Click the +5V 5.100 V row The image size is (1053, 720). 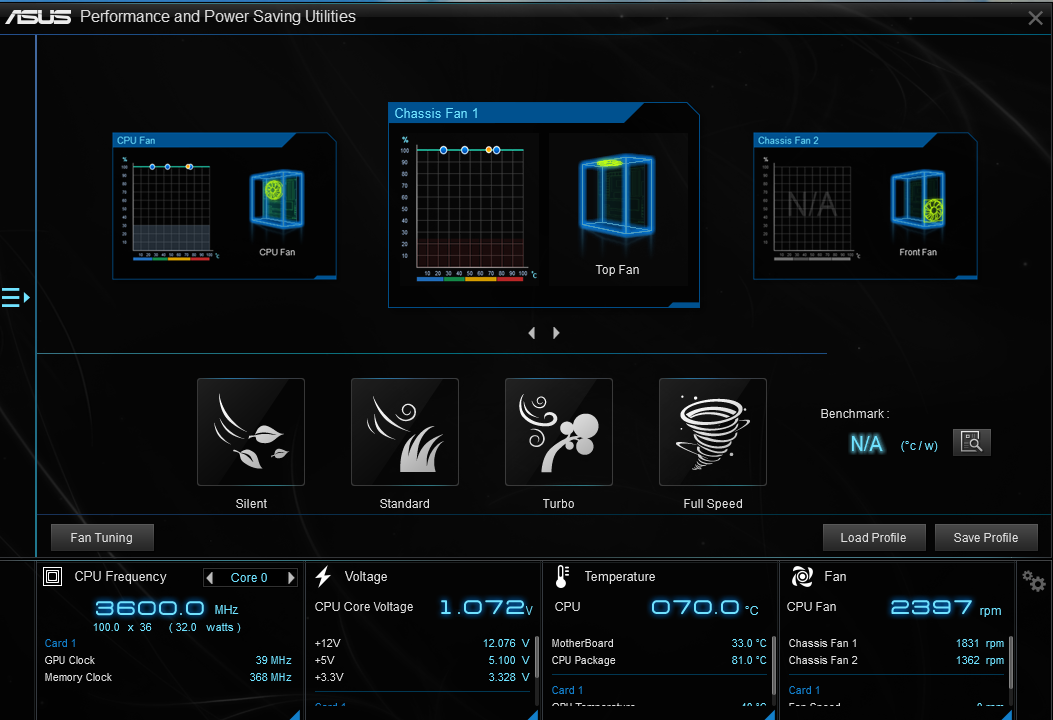coord(422,660)
